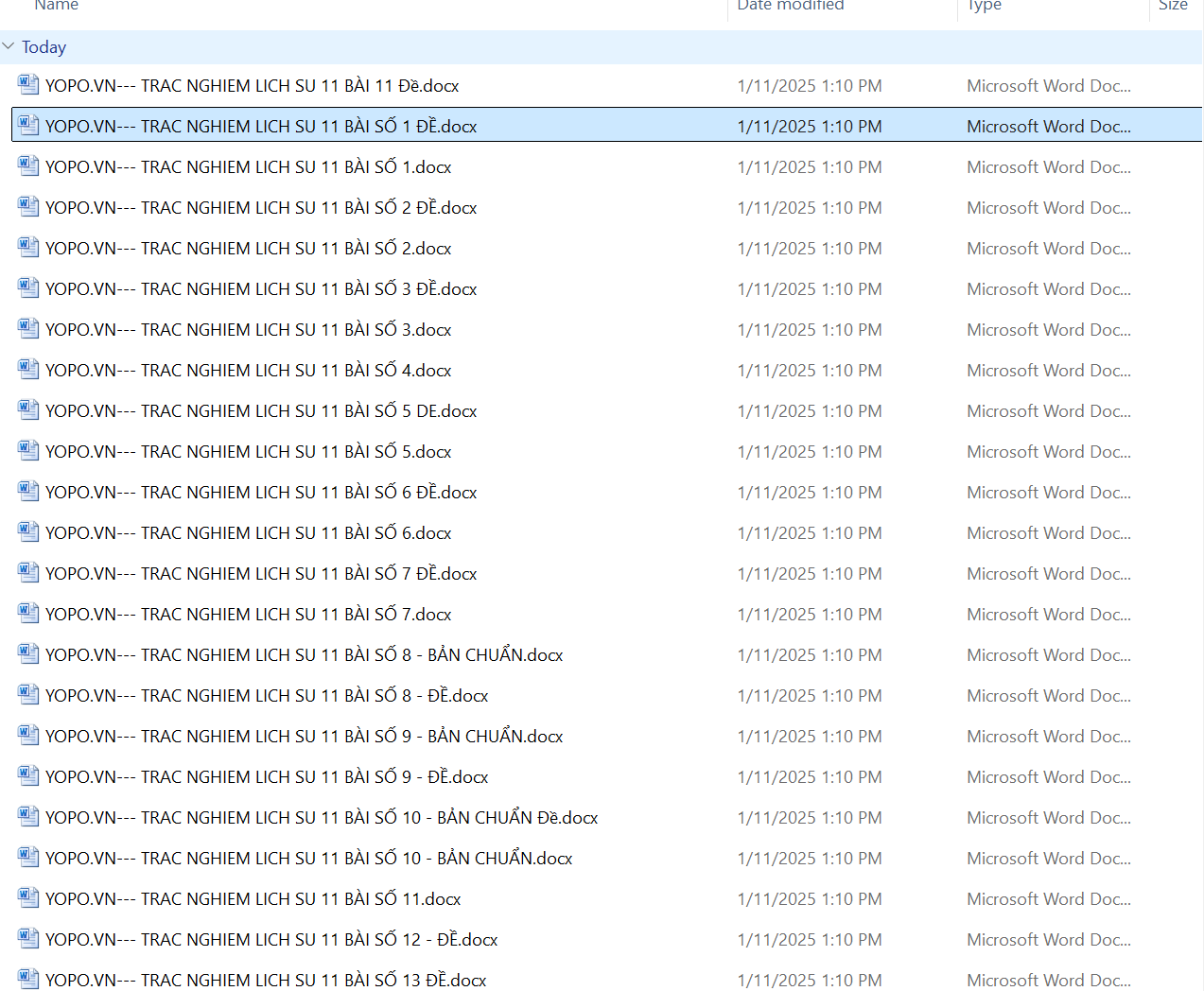The height and width of the screenshot is (991, 1204).
Task: Click date modified of BÀI SỐ 6.docx
Action: (x=809, y=532)
